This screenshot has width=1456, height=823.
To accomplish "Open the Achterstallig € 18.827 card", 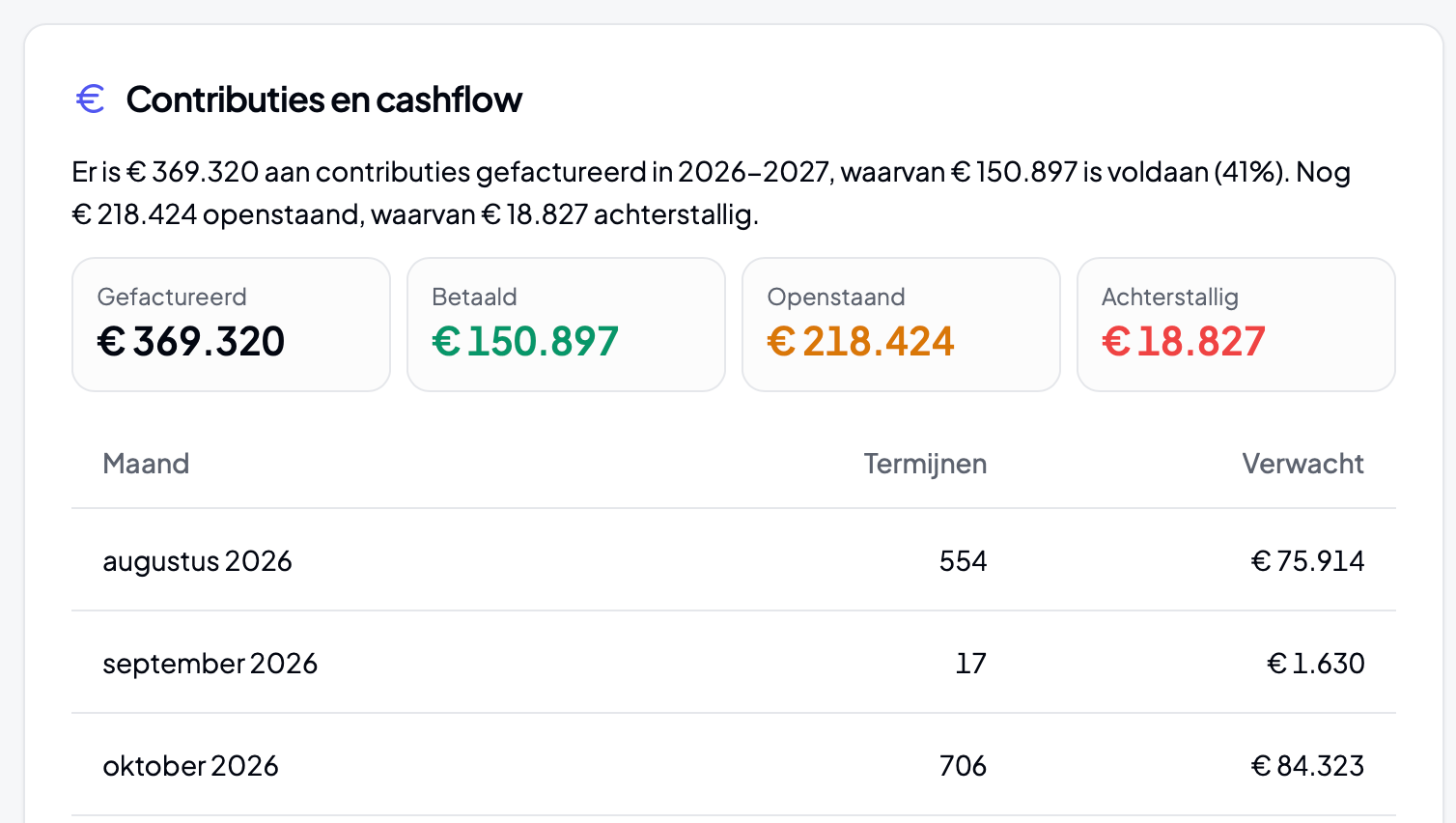I will (x=1236, y=325).
